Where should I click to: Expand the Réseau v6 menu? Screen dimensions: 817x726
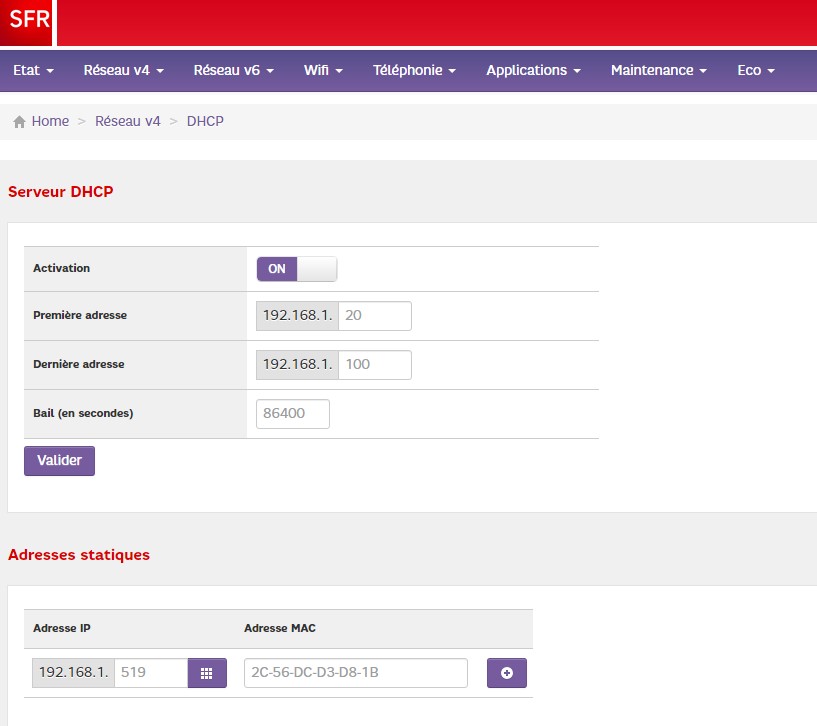233,70
